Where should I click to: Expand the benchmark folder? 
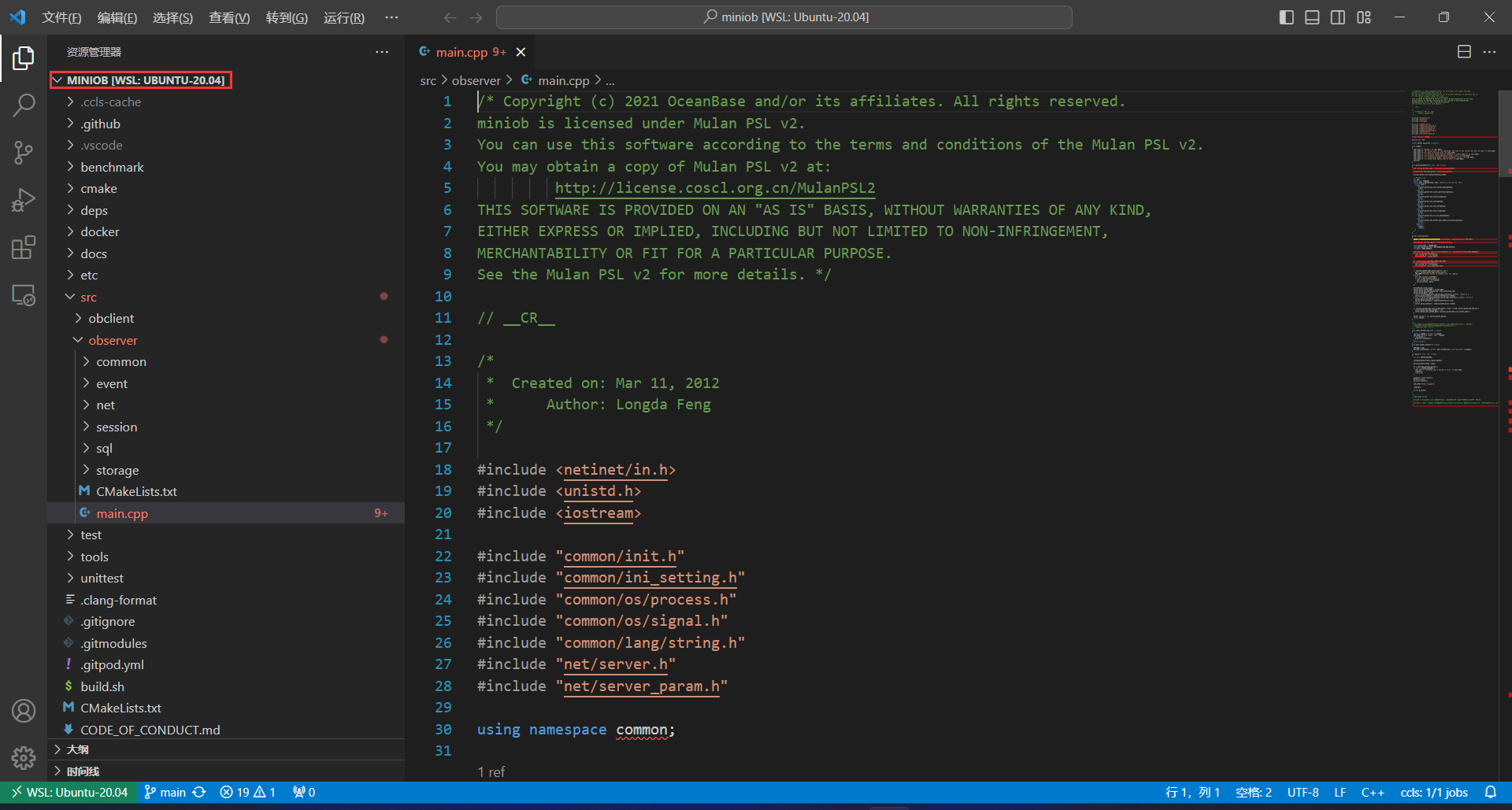tap(112, 167)
